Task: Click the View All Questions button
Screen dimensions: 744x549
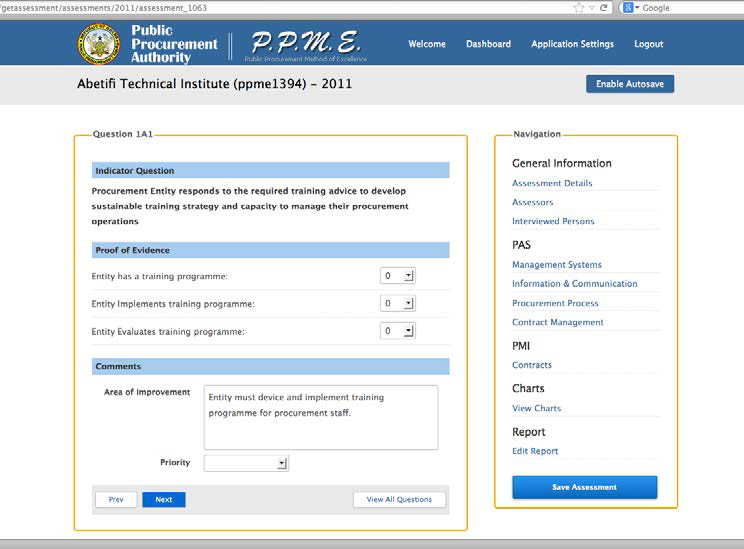Action: (x=399, y=499)
